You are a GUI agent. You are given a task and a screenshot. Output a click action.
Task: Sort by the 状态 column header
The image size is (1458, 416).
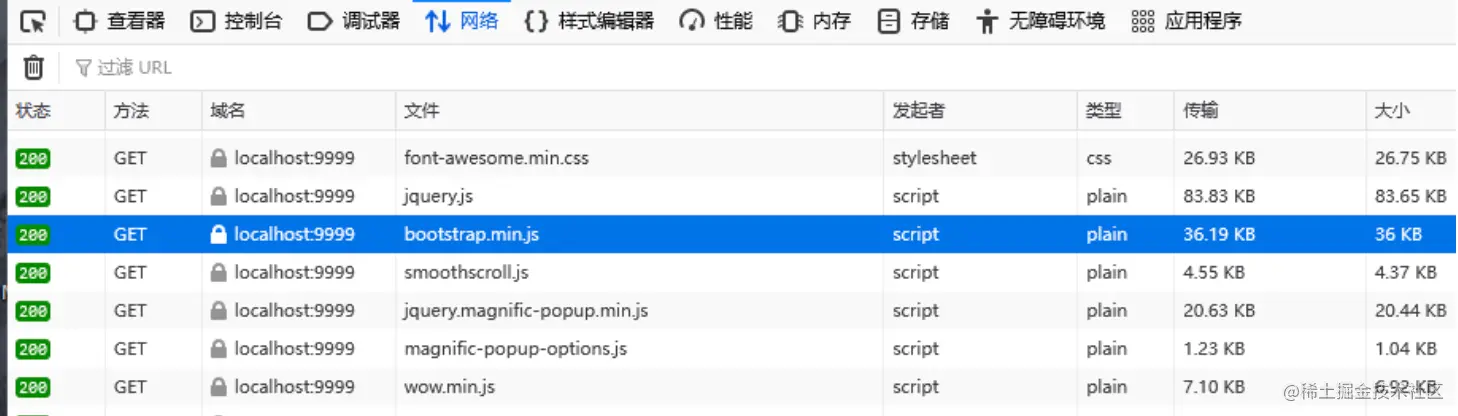(56, 111)
